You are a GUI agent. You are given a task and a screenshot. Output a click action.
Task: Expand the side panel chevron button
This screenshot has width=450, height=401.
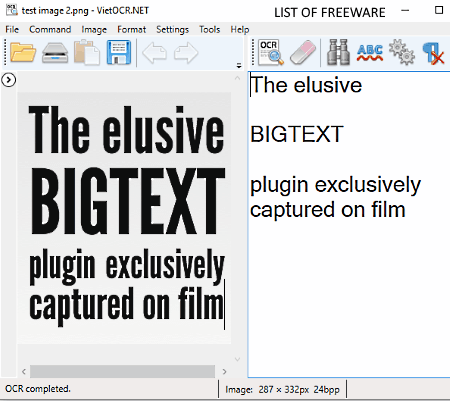[x=8, y=80]
